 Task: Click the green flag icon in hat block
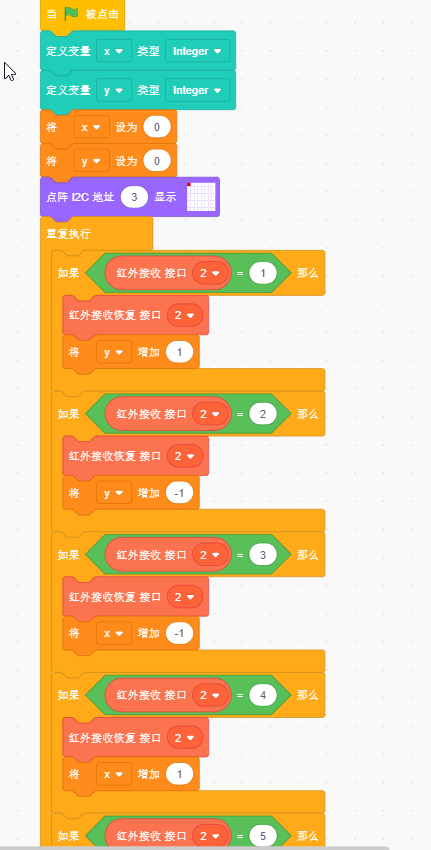[x=71, y=13]
